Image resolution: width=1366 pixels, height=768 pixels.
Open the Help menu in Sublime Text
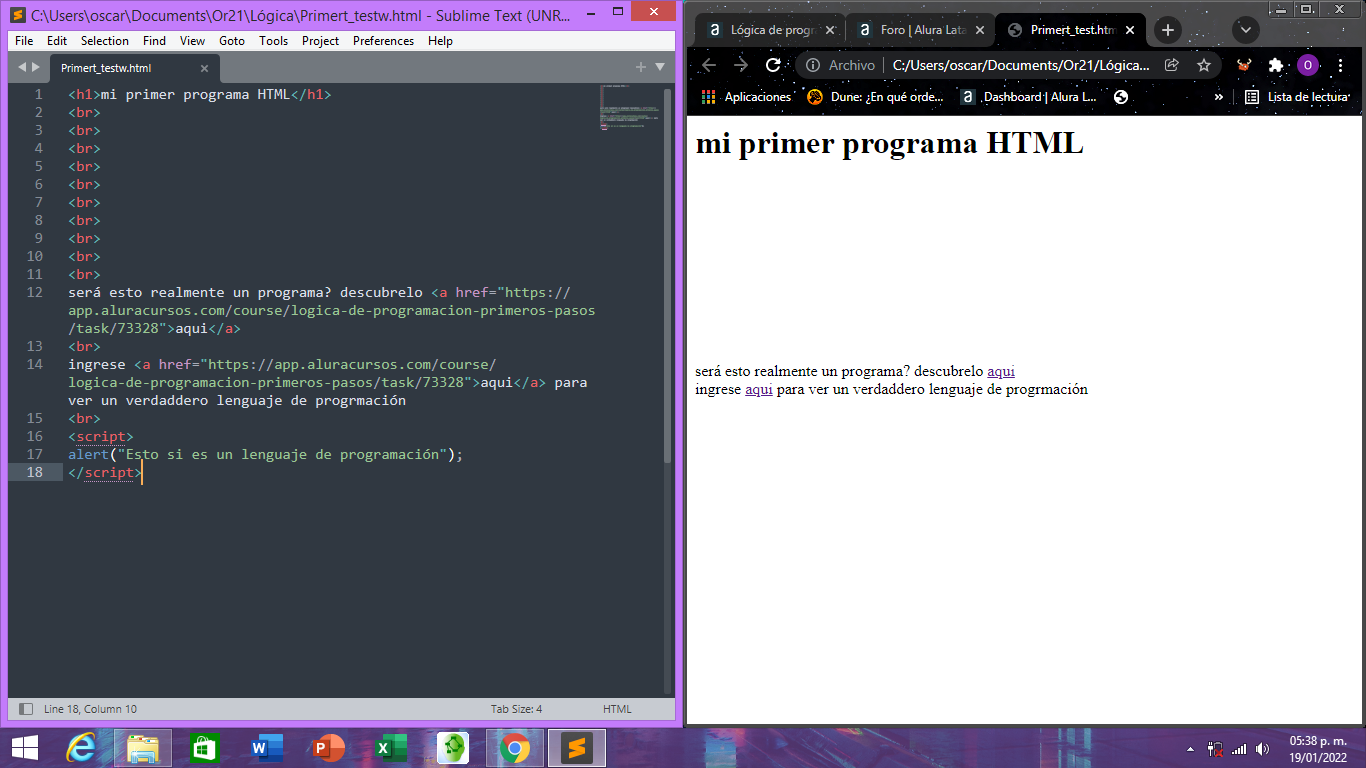tap(440, 41)
